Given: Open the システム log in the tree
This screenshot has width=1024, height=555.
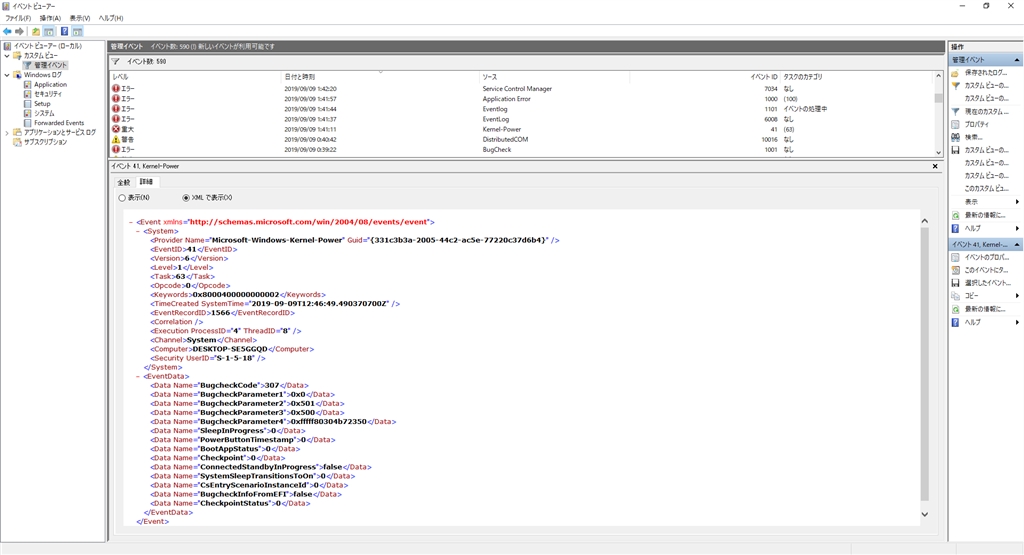Looking at the screenshot, I should pyautogui.click(x=44, y=113).
